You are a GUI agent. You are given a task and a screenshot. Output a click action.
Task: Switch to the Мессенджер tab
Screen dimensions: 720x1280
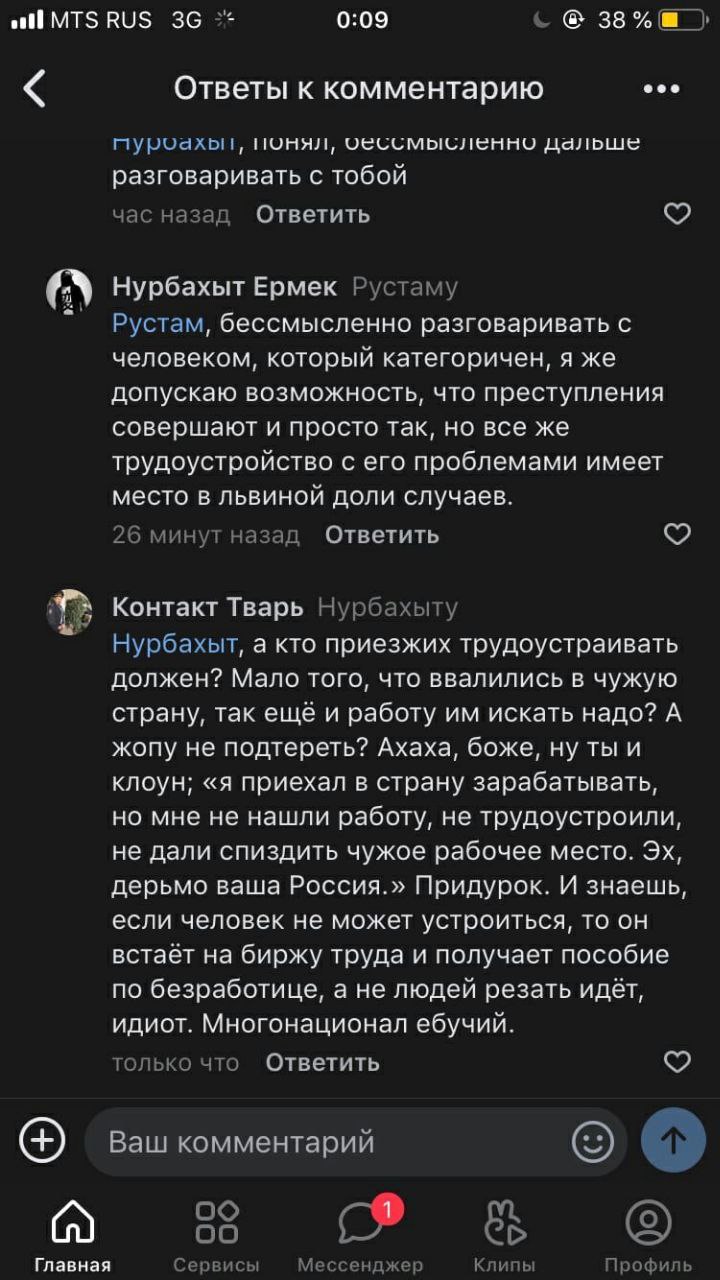[360, 1237]
